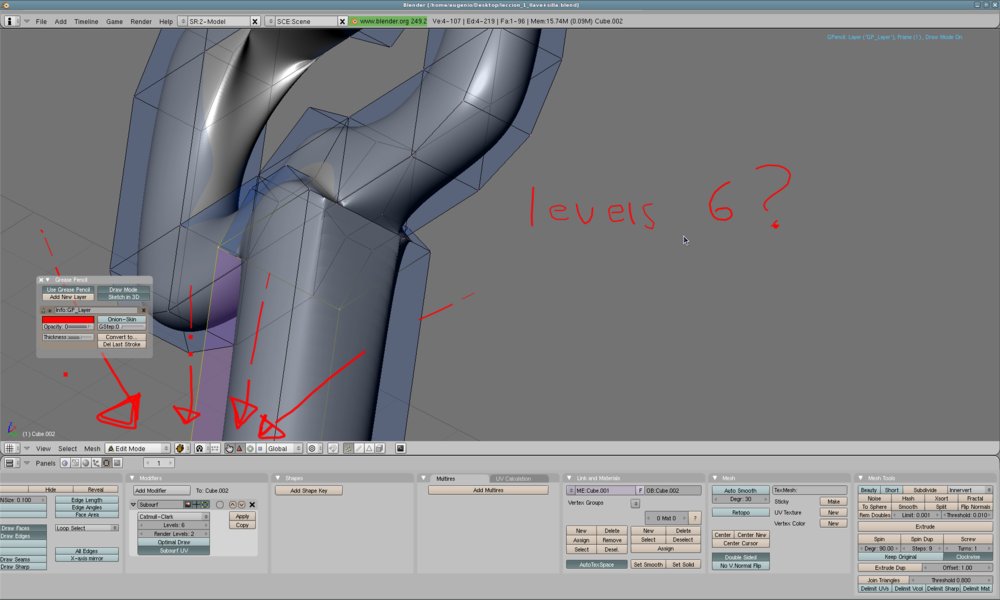1000x600 pixels.
Task: Collapse the Mesh Tools panel
Action: [x=860, y=478]
